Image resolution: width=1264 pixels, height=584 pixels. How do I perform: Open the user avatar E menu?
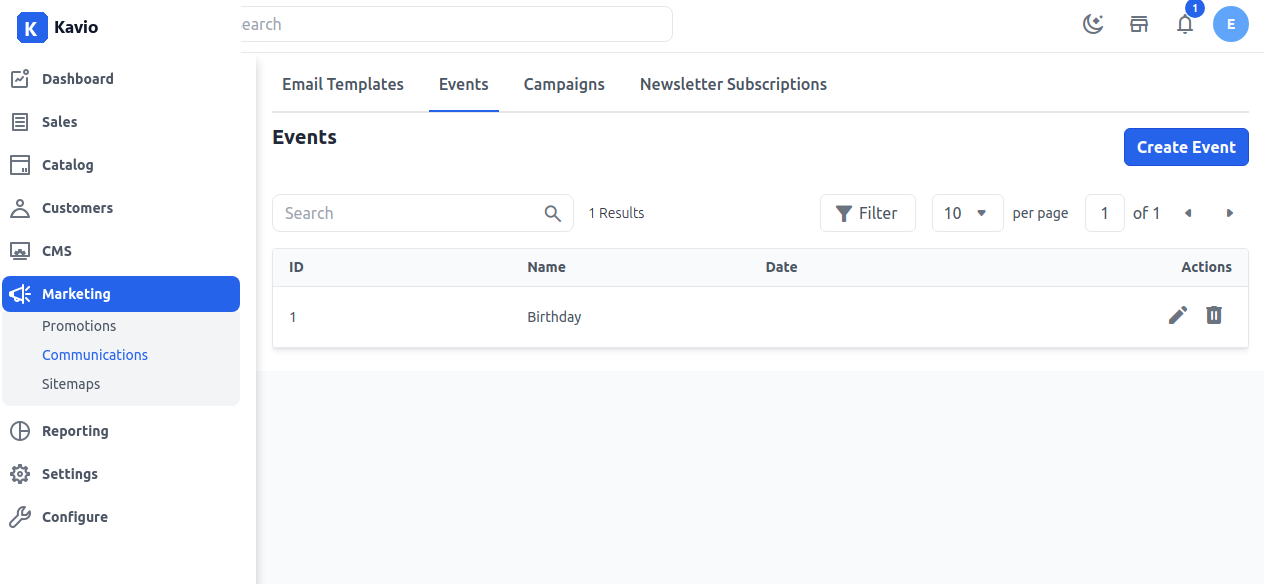1231,24
